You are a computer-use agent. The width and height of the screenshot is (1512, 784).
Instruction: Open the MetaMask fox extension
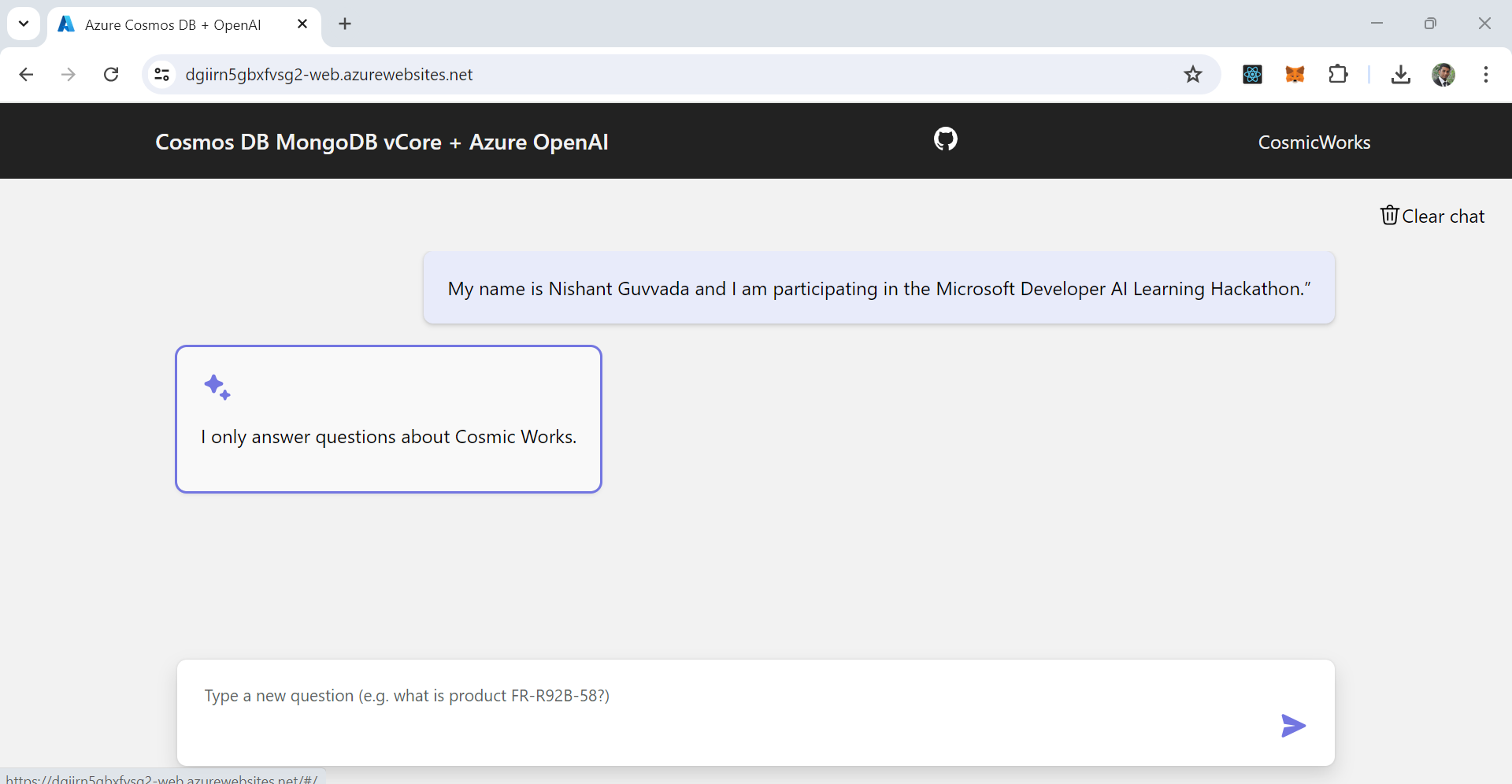1295,75
